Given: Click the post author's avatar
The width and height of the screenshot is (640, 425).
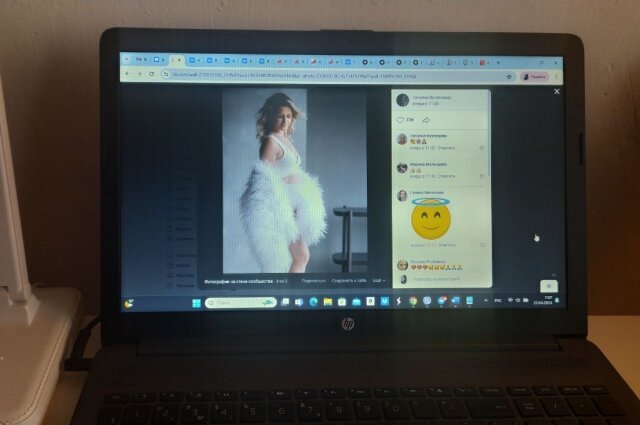Looking at the screenshot, I should pyautogui.click(x=403, y=100).
